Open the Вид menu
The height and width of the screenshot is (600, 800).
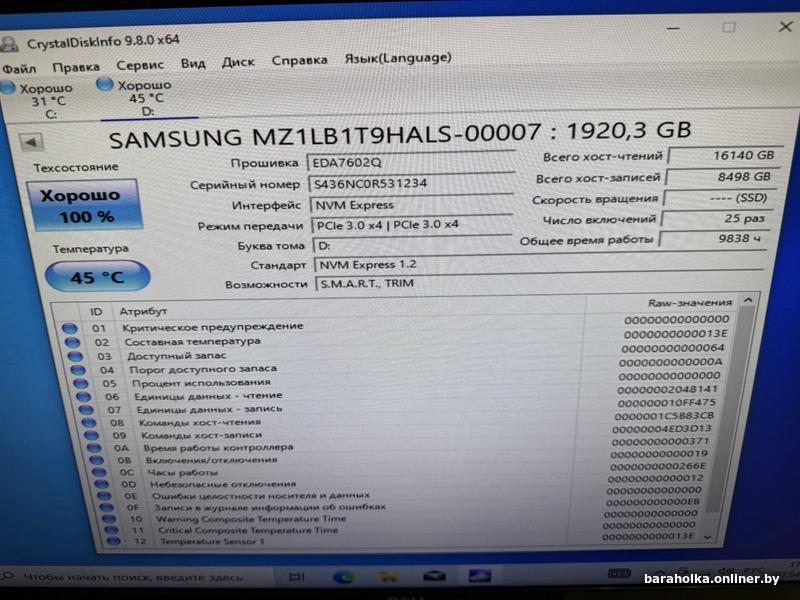(x=193, y=64)
